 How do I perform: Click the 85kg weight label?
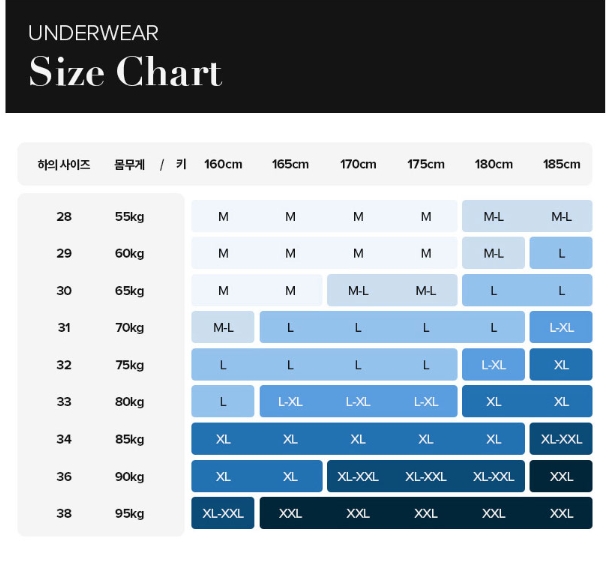(x=129, y=439)
